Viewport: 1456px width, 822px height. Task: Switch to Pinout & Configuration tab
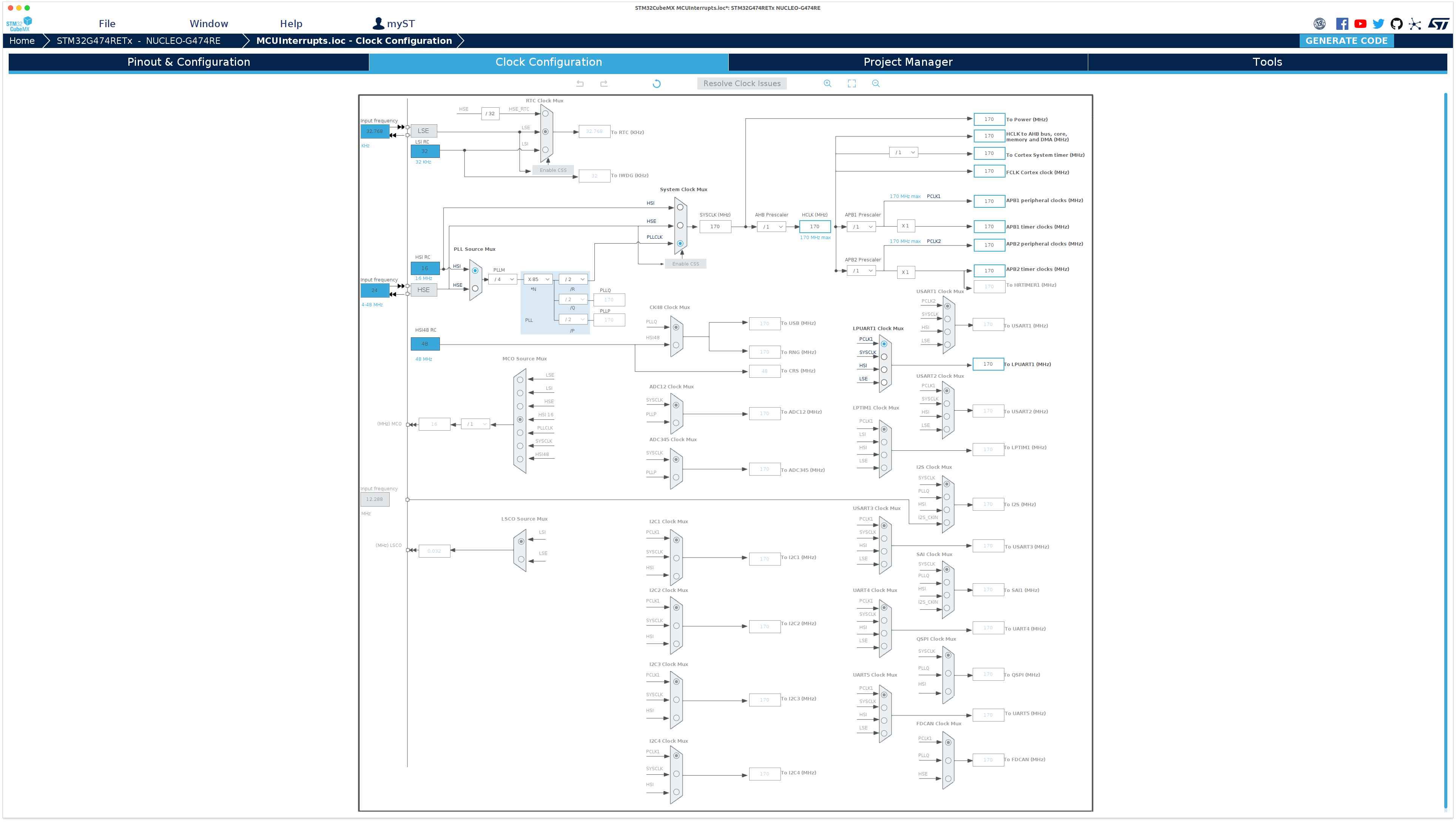pyautogui.click(x=189, y=62)
